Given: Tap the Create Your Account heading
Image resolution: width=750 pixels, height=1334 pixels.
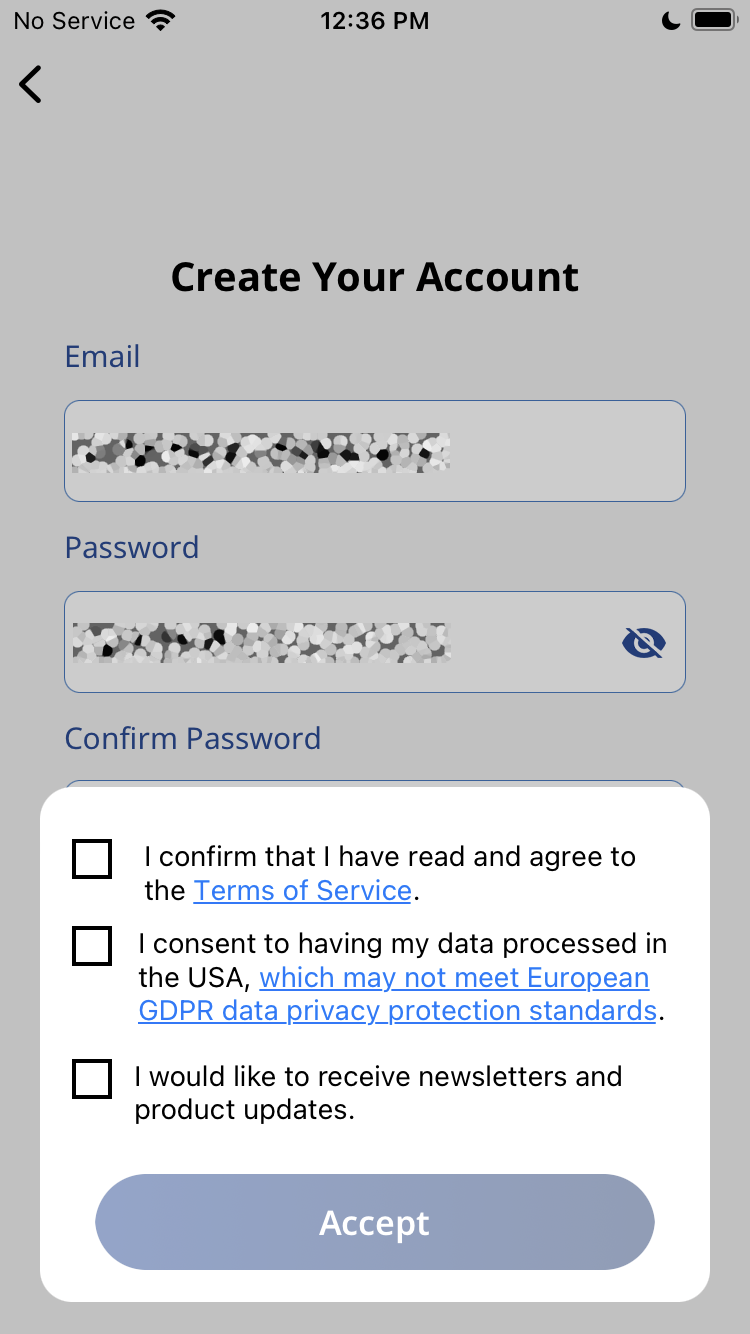Looking at the screenshot, I should [x=375, y=277].
